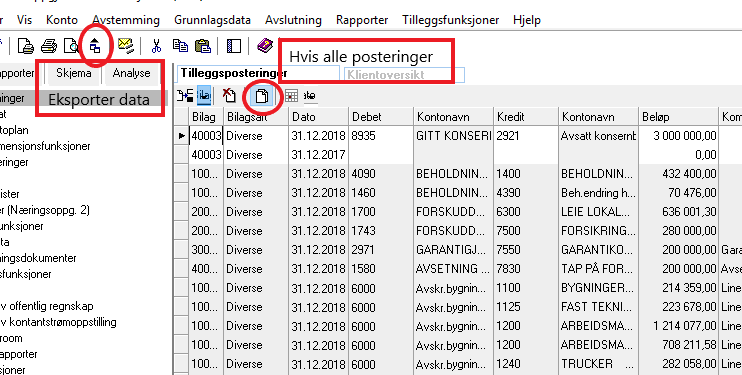Image resolution: width=742 pixels, height=375 pixels.
Task: Click the Bilagsart column header
Action: pyautogui.click(x=256, y=117)
